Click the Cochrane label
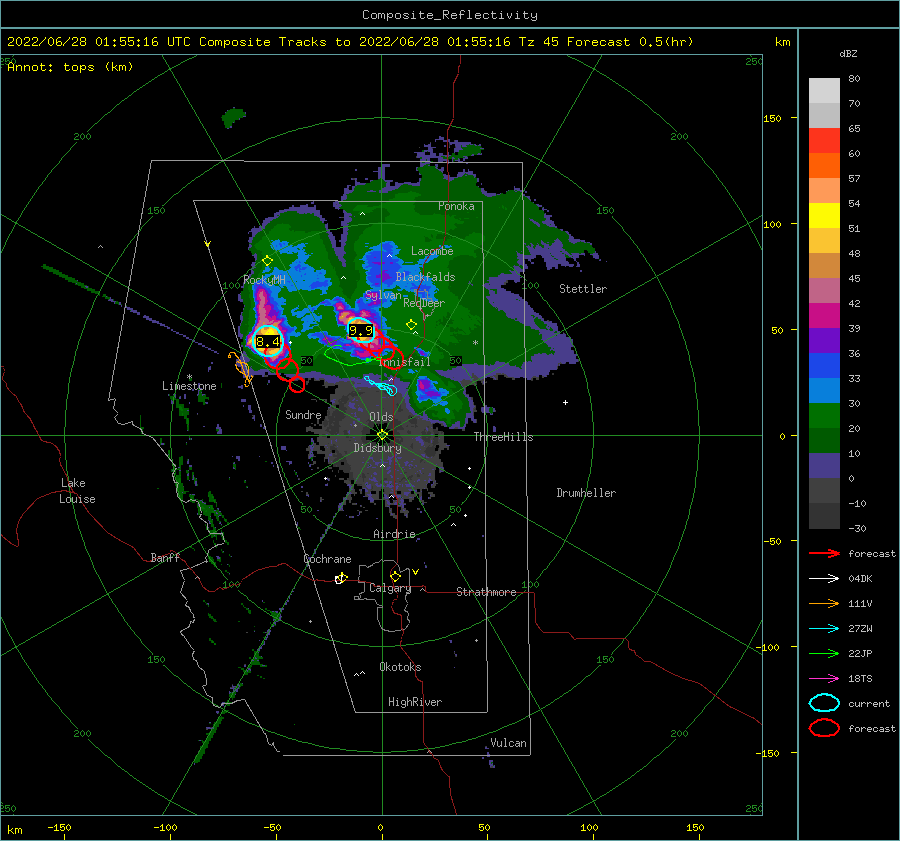Image resolution: width=900 pixels, height=841 pixels. [327, 559]
